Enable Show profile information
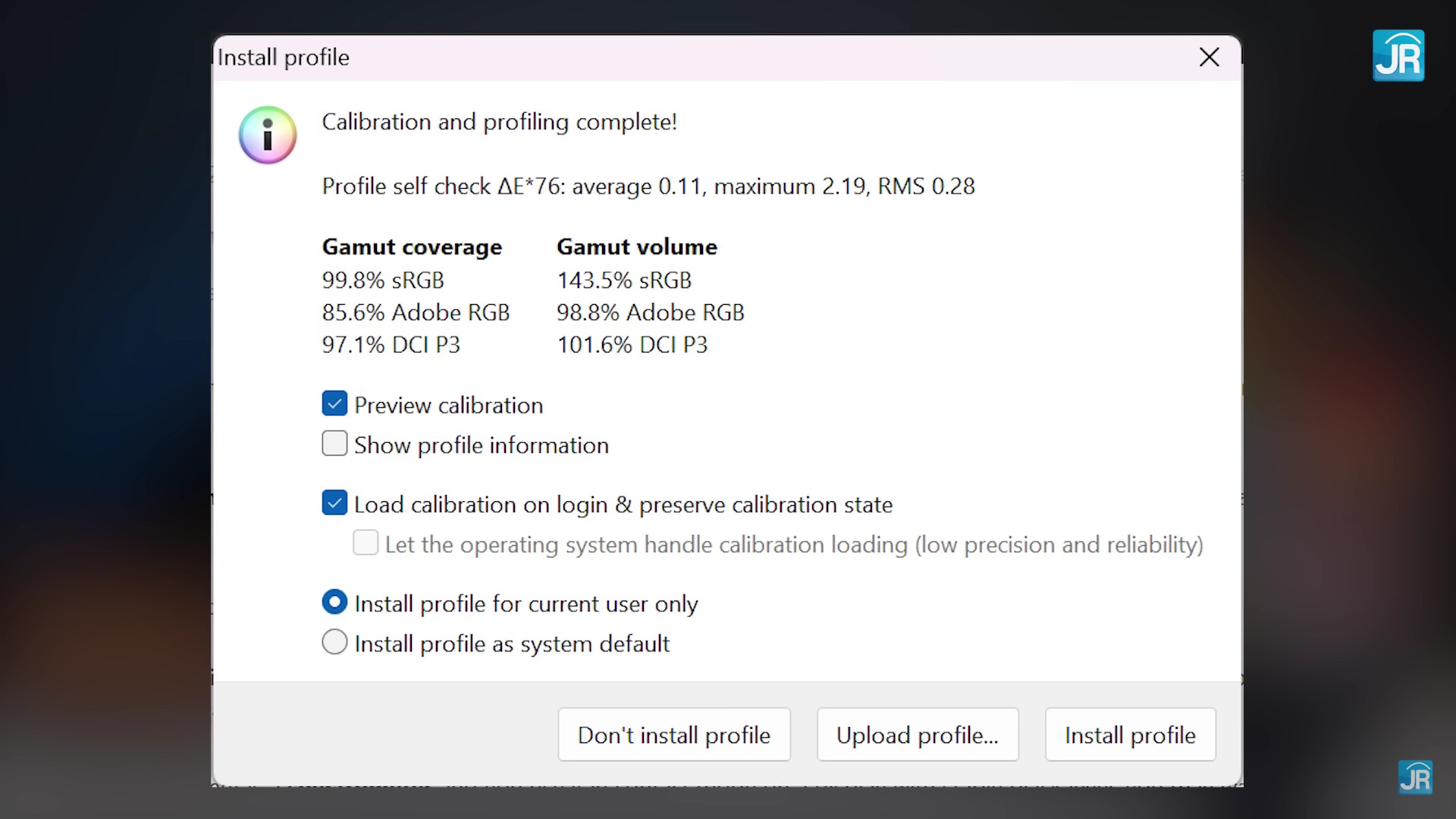Viewport: 1456px width, 819px height. click(x=334, y=444)
